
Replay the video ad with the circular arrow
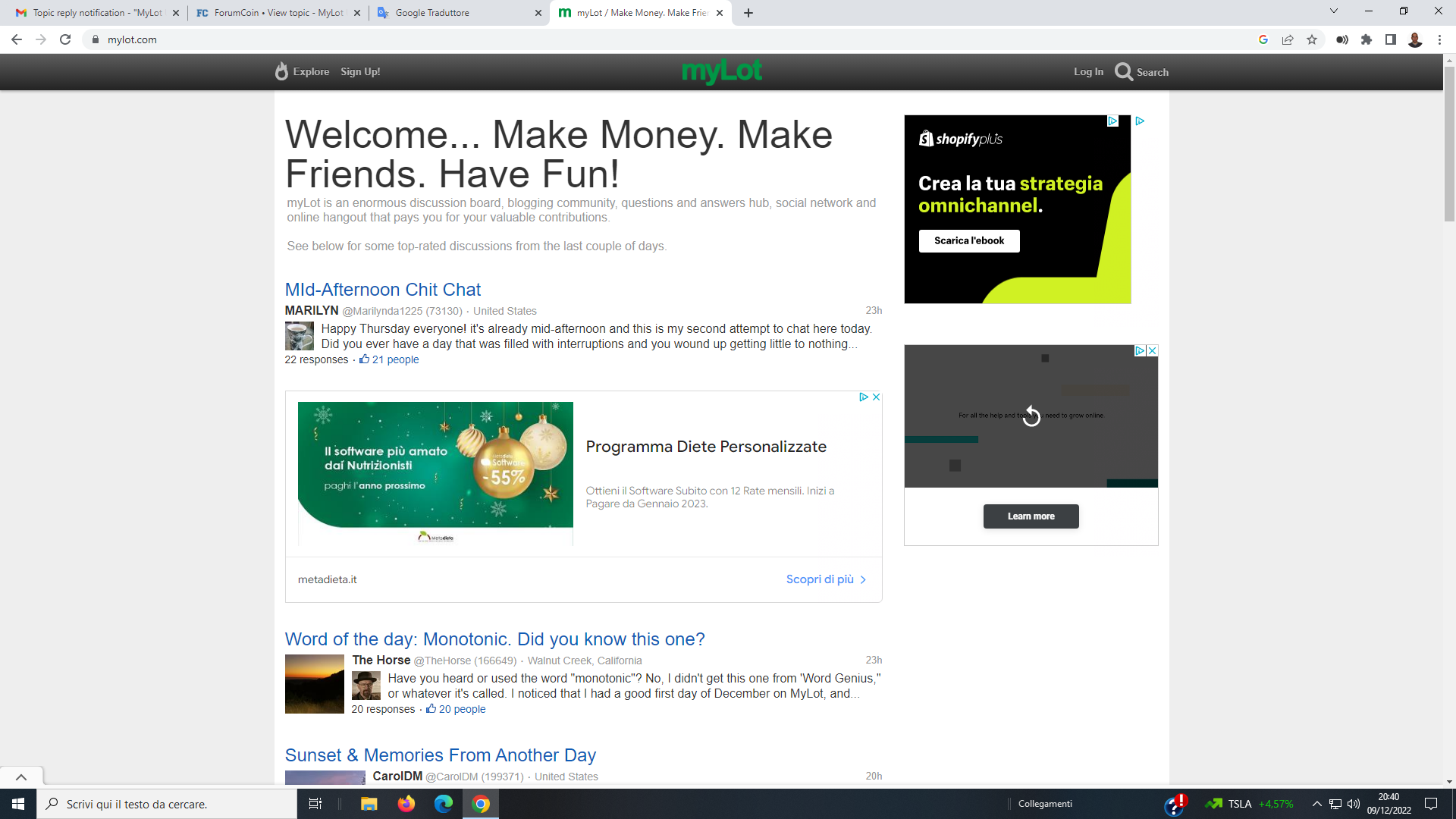click(x=1031, y=416)
